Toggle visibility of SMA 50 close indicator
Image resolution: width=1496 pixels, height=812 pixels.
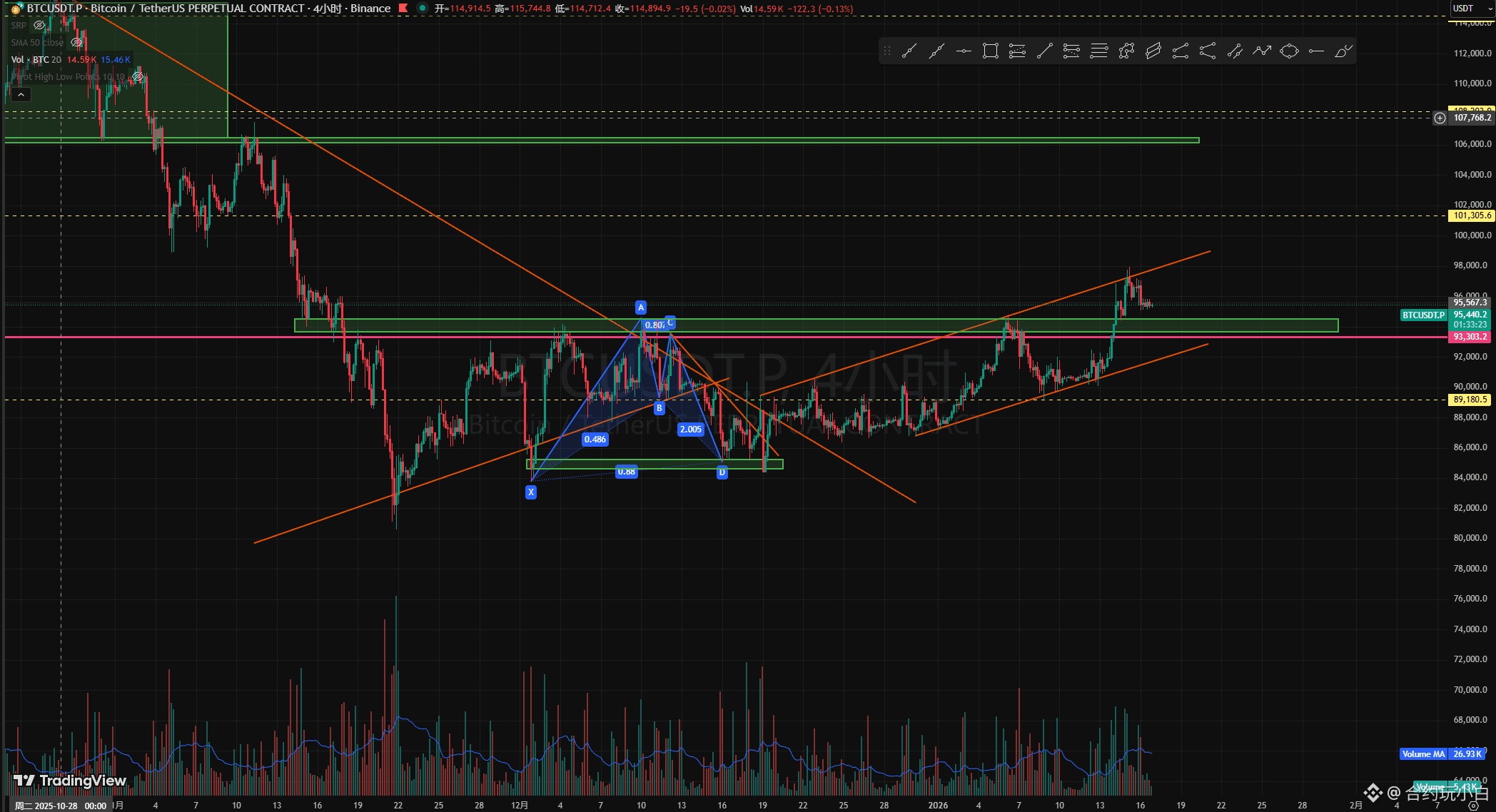77,42
